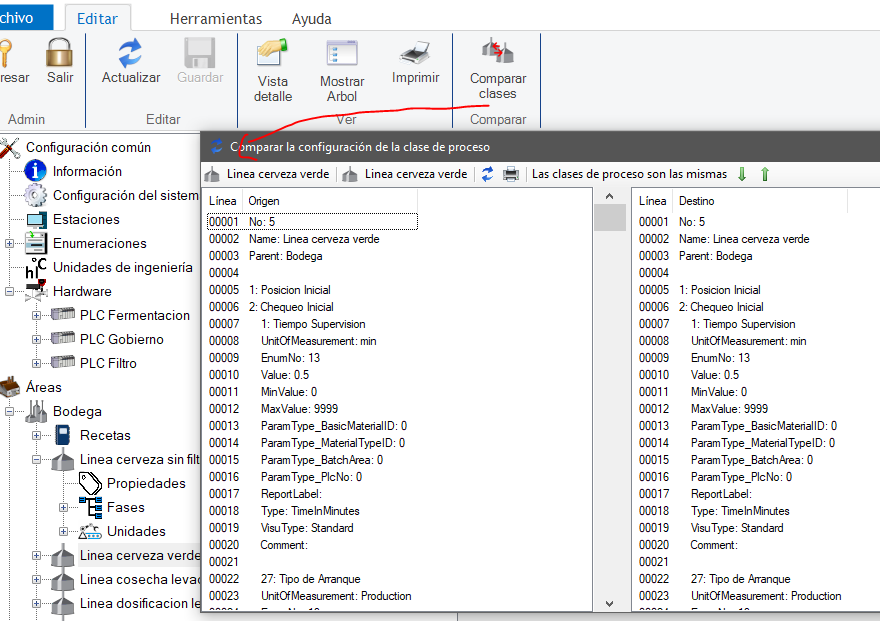Select Unidades de ingeniería tree item

(122, 267)
